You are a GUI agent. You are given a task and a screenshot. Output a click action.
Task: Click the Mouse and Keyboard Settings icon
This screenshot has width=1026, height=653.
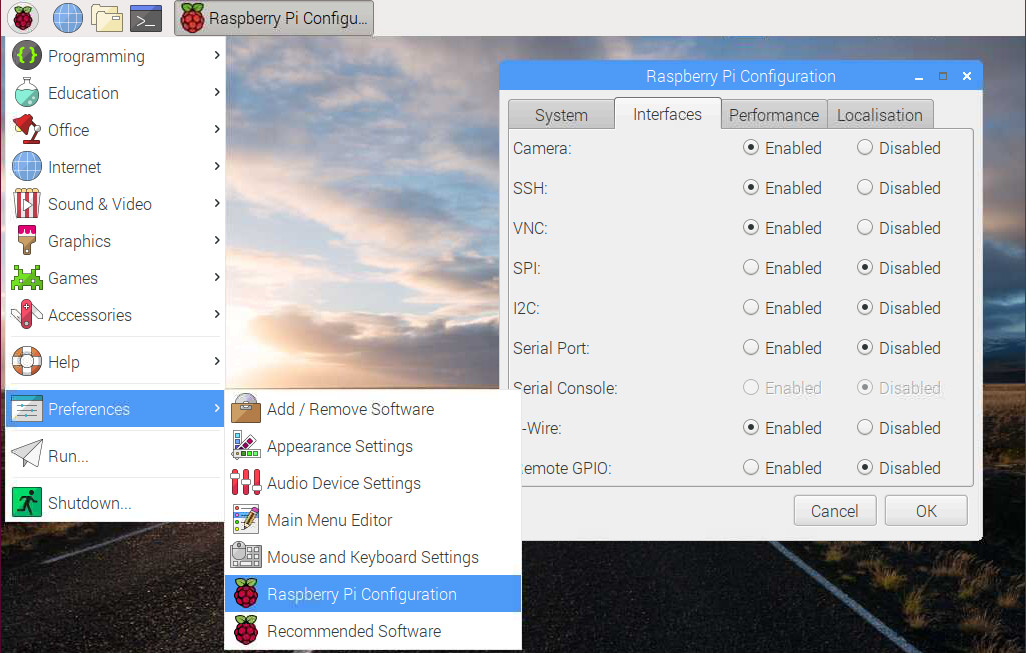click(246, 556)
